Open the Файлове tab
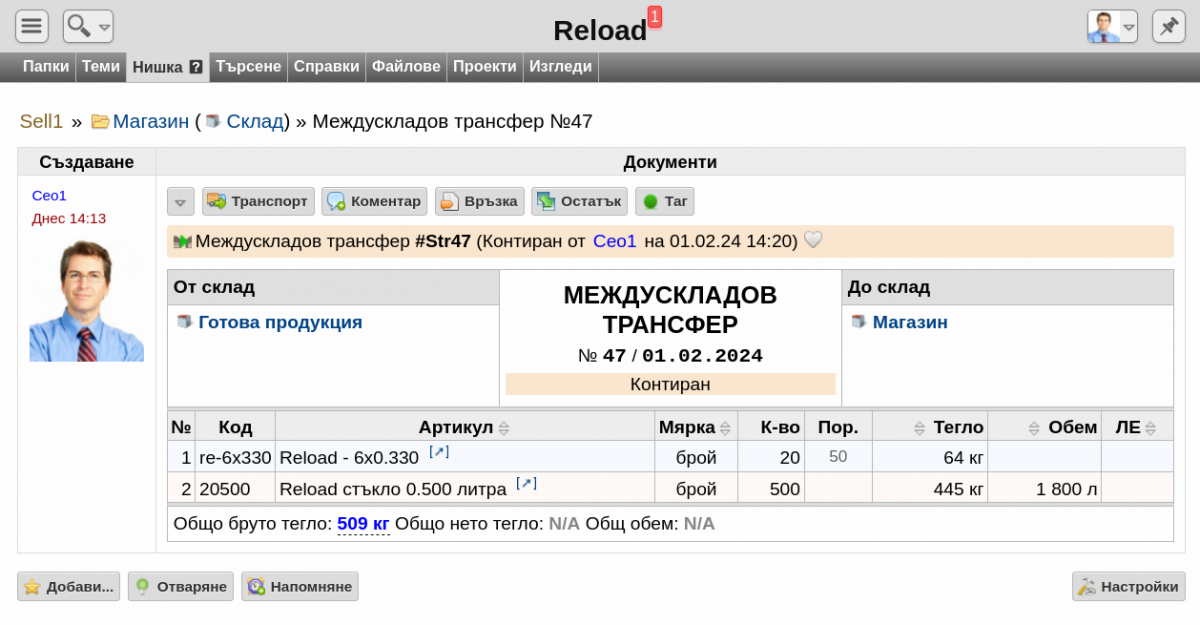 pos(406,67)
